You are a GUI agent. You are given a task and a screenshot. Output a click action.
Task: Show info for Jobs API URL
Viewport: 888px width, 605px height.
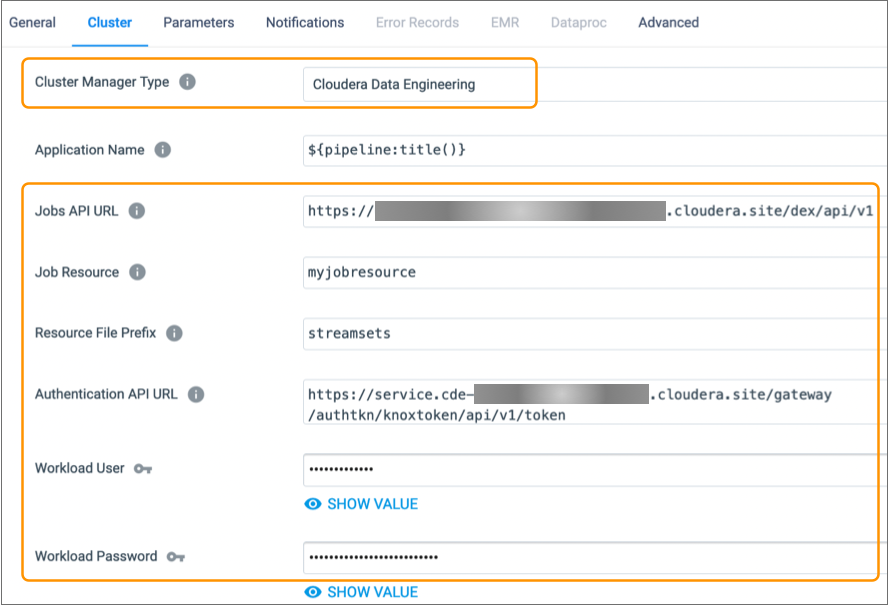(x=136, y=211)
